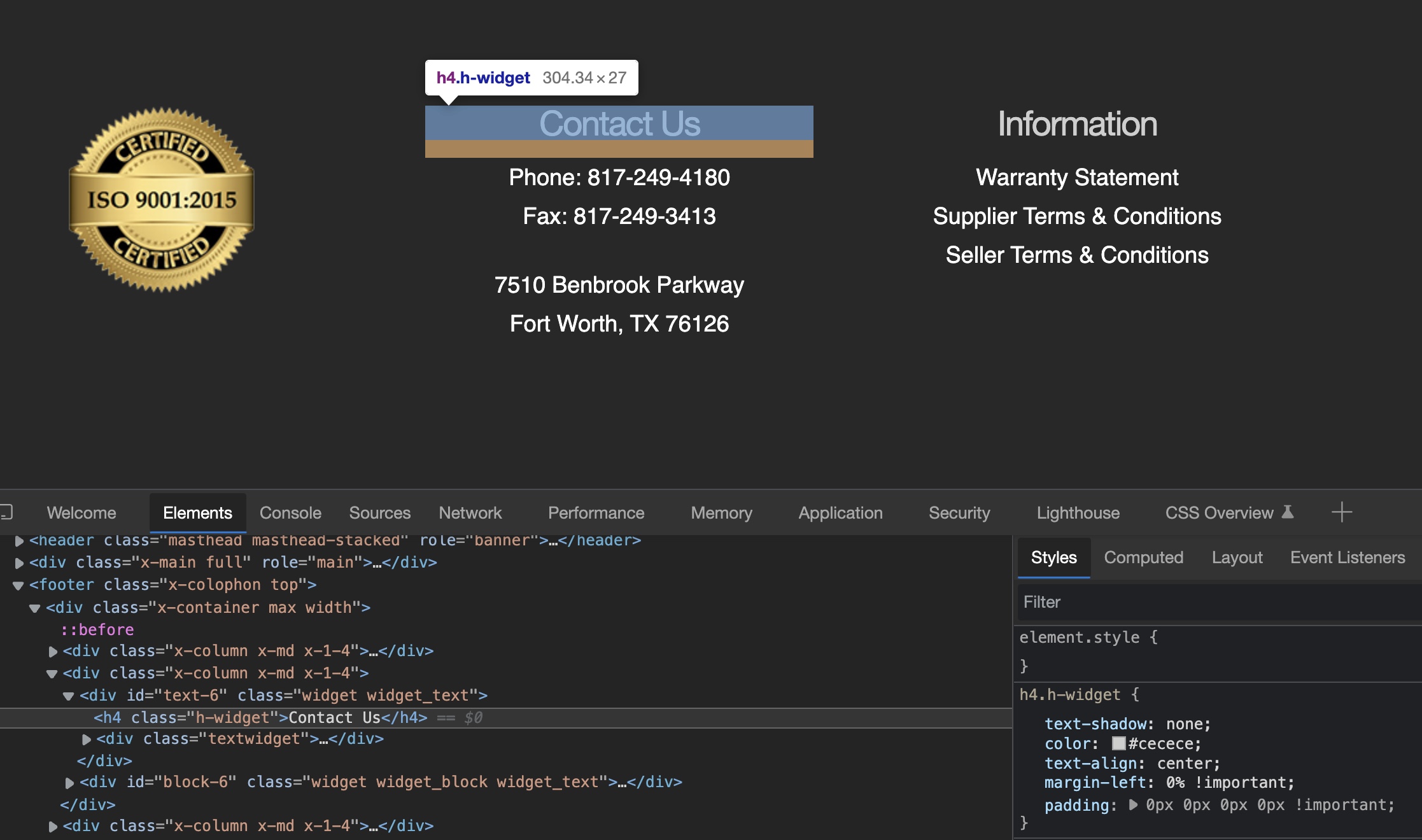Click the device emulation icon at far left
The image size is (1422, 840).
[x=6, y=512]
